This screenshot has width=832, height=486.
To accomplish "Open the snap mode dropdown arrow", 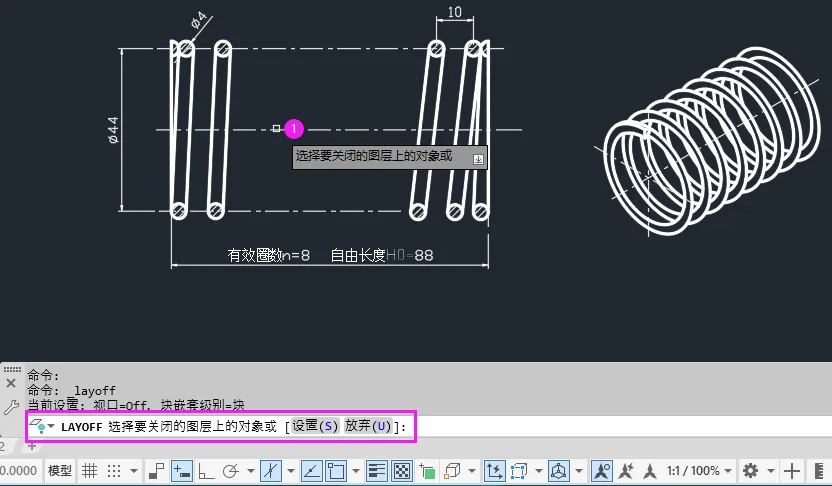I will 134,471.
